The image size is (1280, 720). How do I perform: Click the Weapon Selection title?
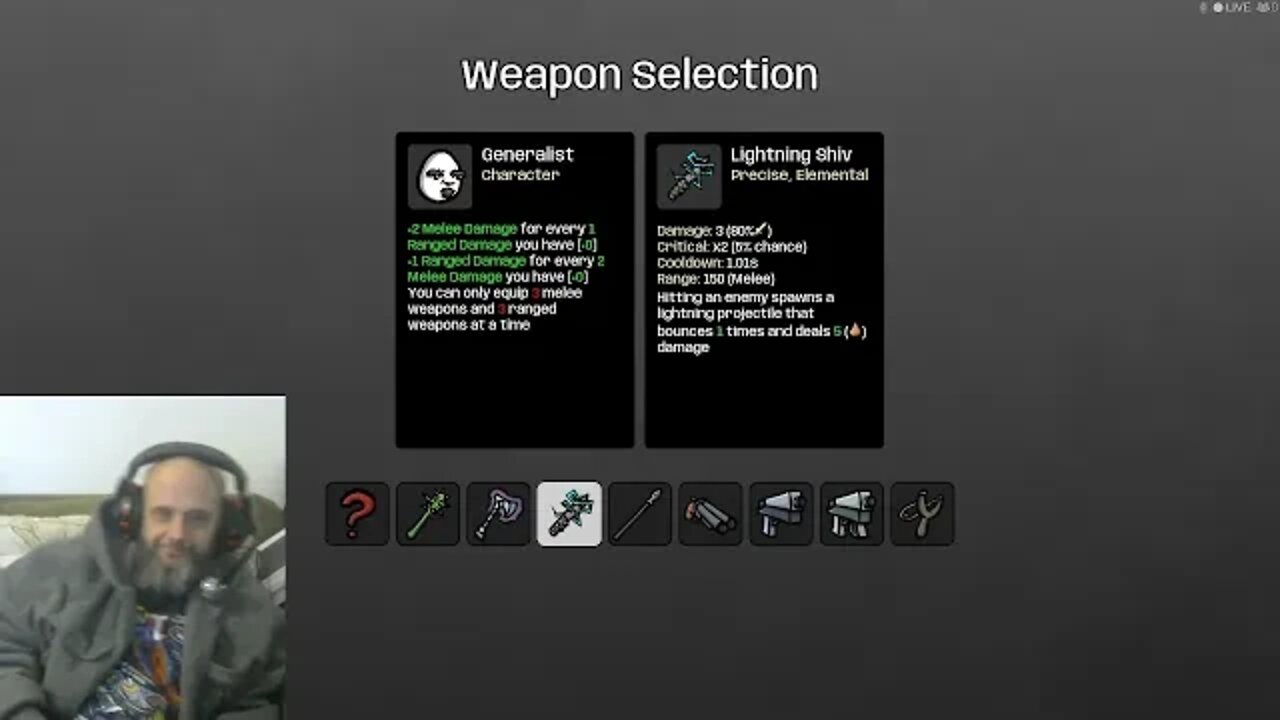click(x=640, y=75)
